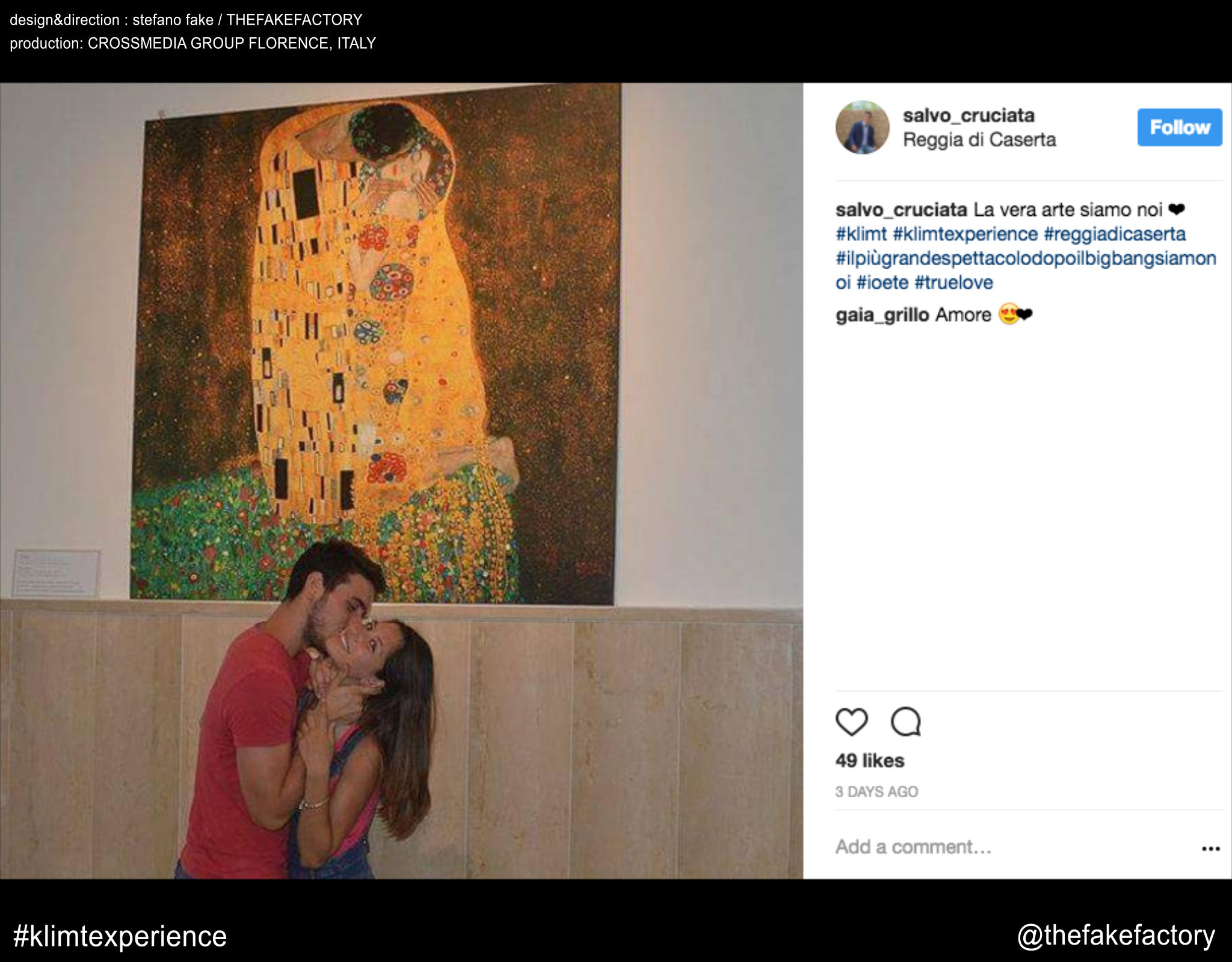Open the #ioete hashtag

[x=882, y=283]
